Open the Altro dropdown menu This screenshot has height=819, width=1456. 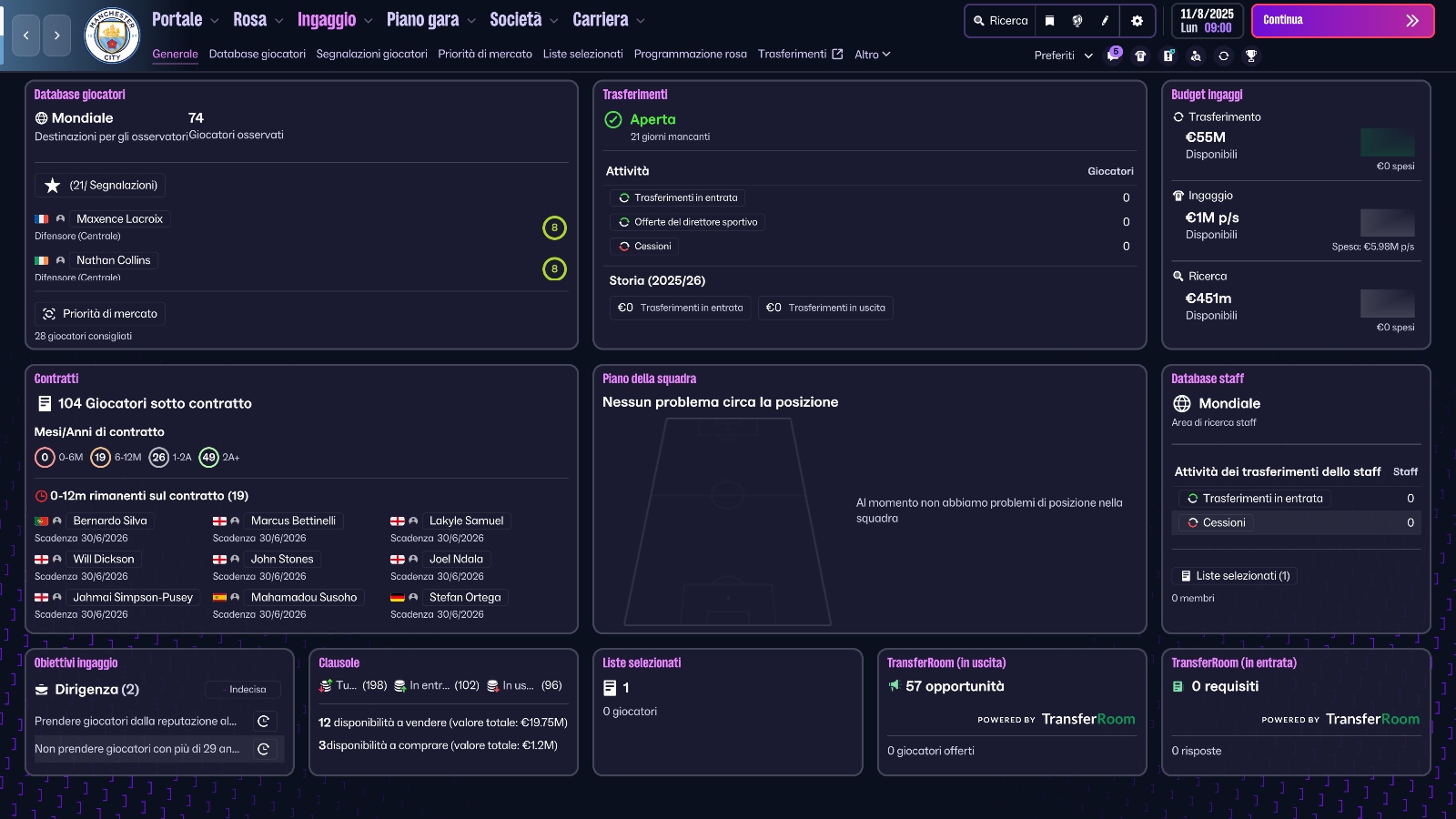click(x=872, y=55)
